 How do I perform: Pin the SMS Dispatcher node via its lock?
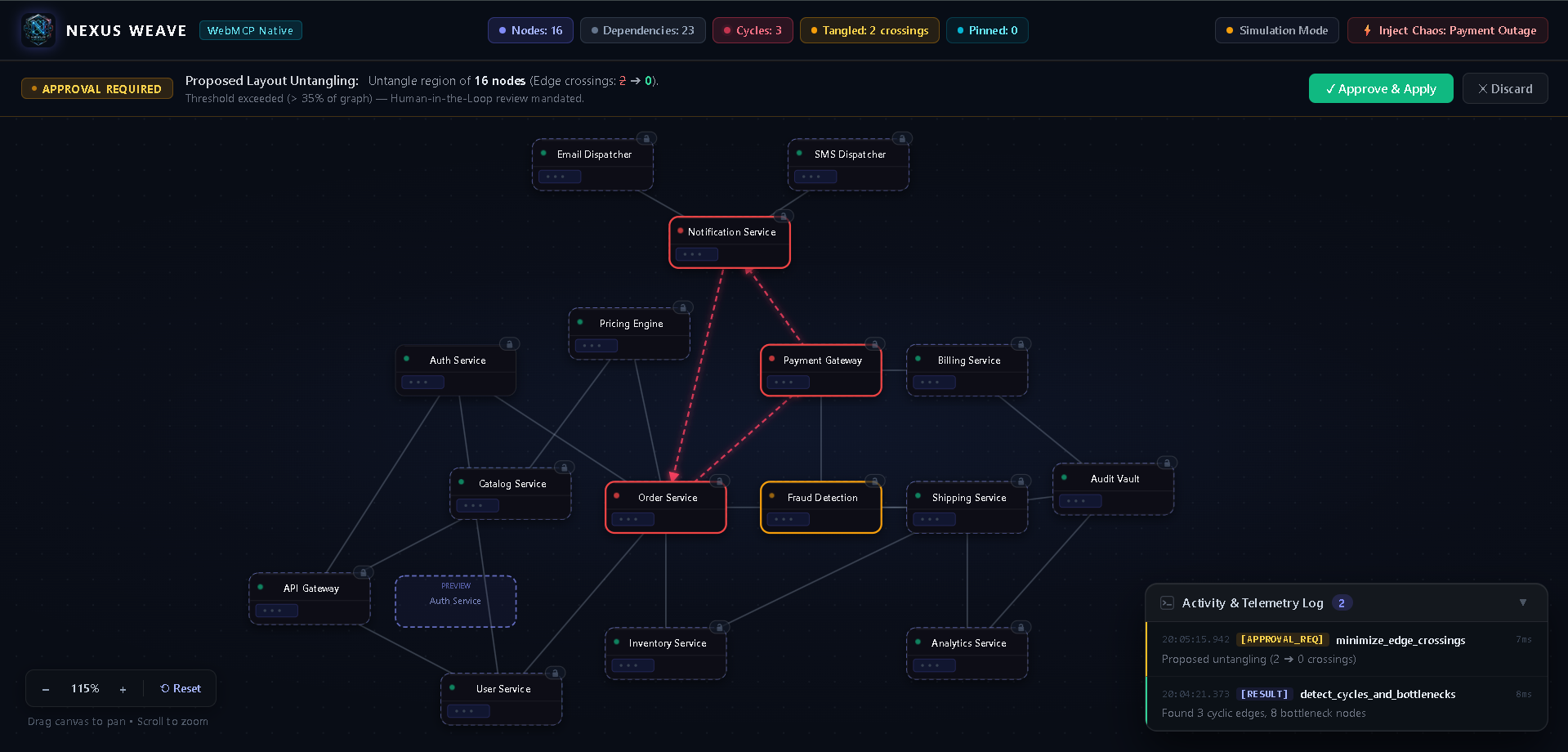(x=902, y=139)
